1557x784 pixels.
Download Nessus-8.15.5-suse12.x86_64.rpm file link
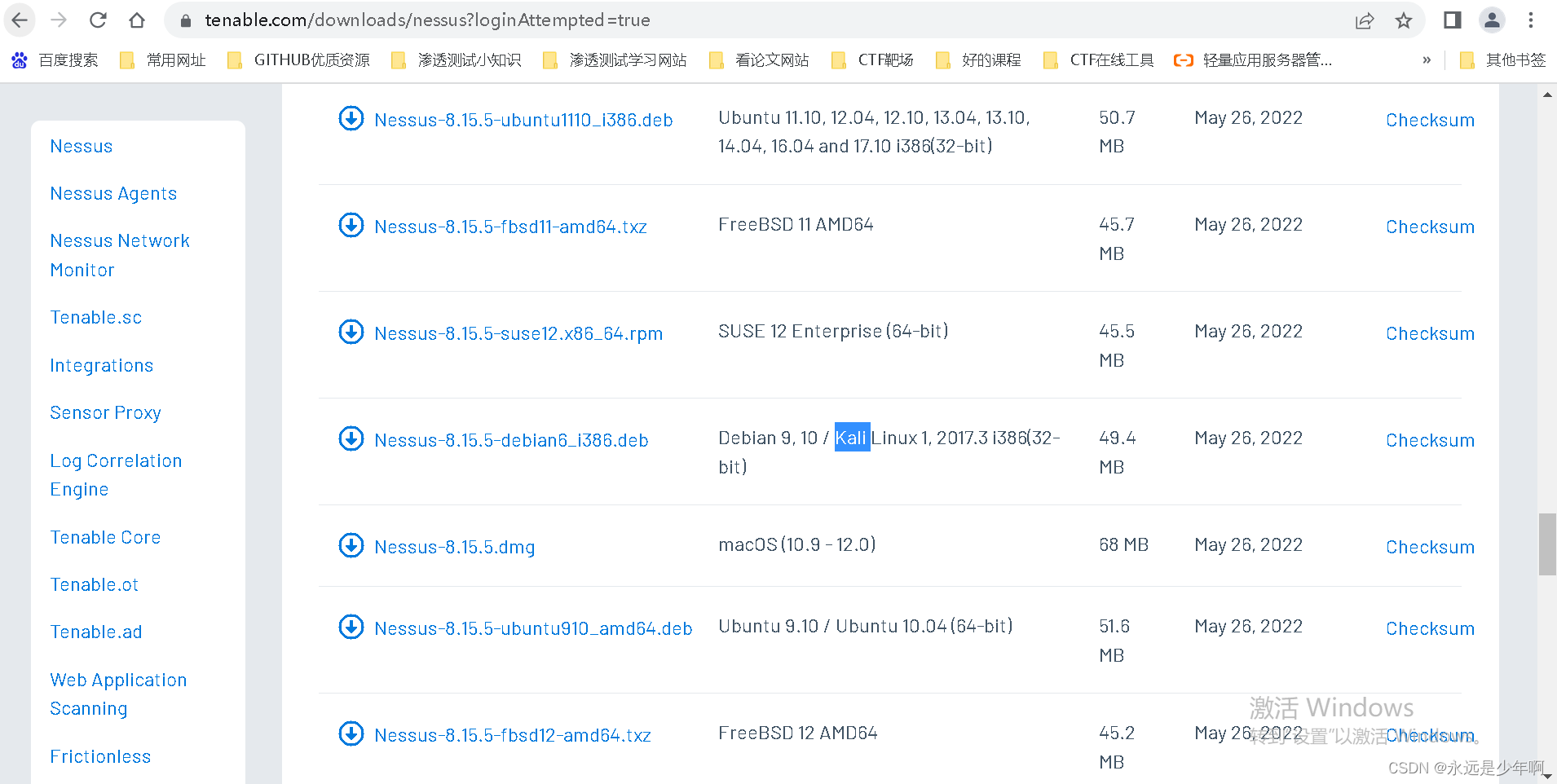coord(518,334)
